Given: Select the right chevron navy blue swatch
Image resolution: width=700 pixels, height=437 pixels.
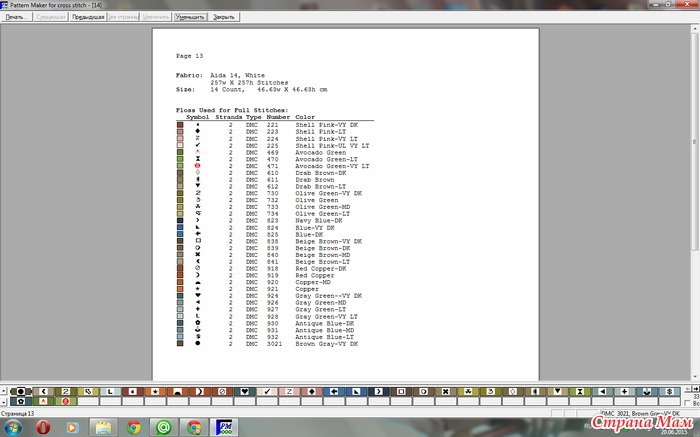Looking at the screenshot, I should (x=379, y=391).
